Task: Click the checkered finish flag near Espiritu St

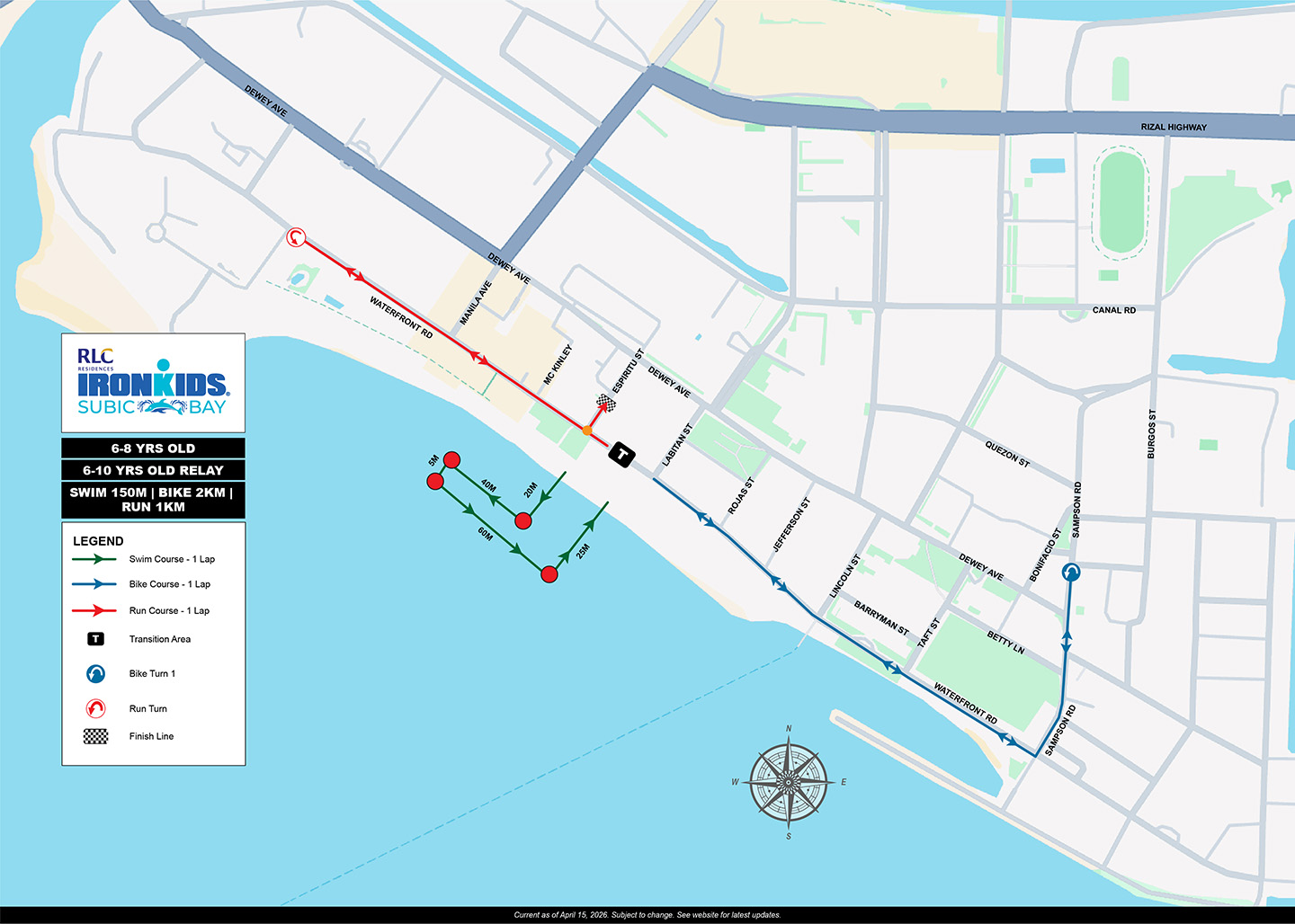Action: 608,404
